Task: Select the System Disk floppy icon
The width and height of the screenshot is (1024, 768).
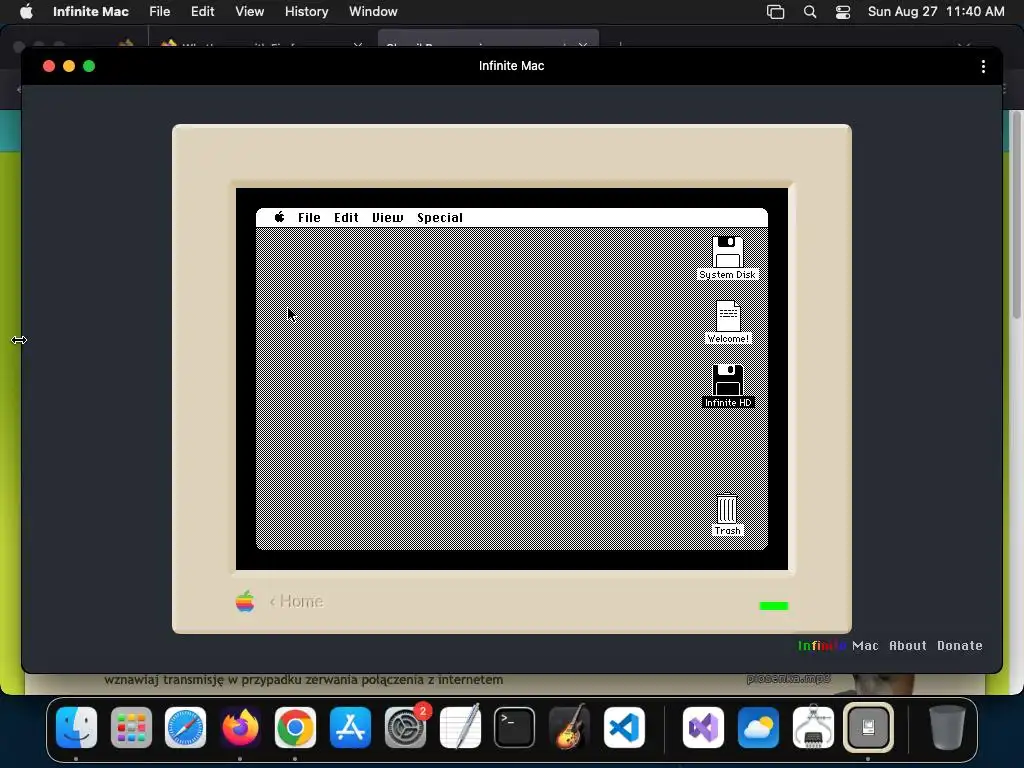Action: pyautogui.click(x=728, y=252)
